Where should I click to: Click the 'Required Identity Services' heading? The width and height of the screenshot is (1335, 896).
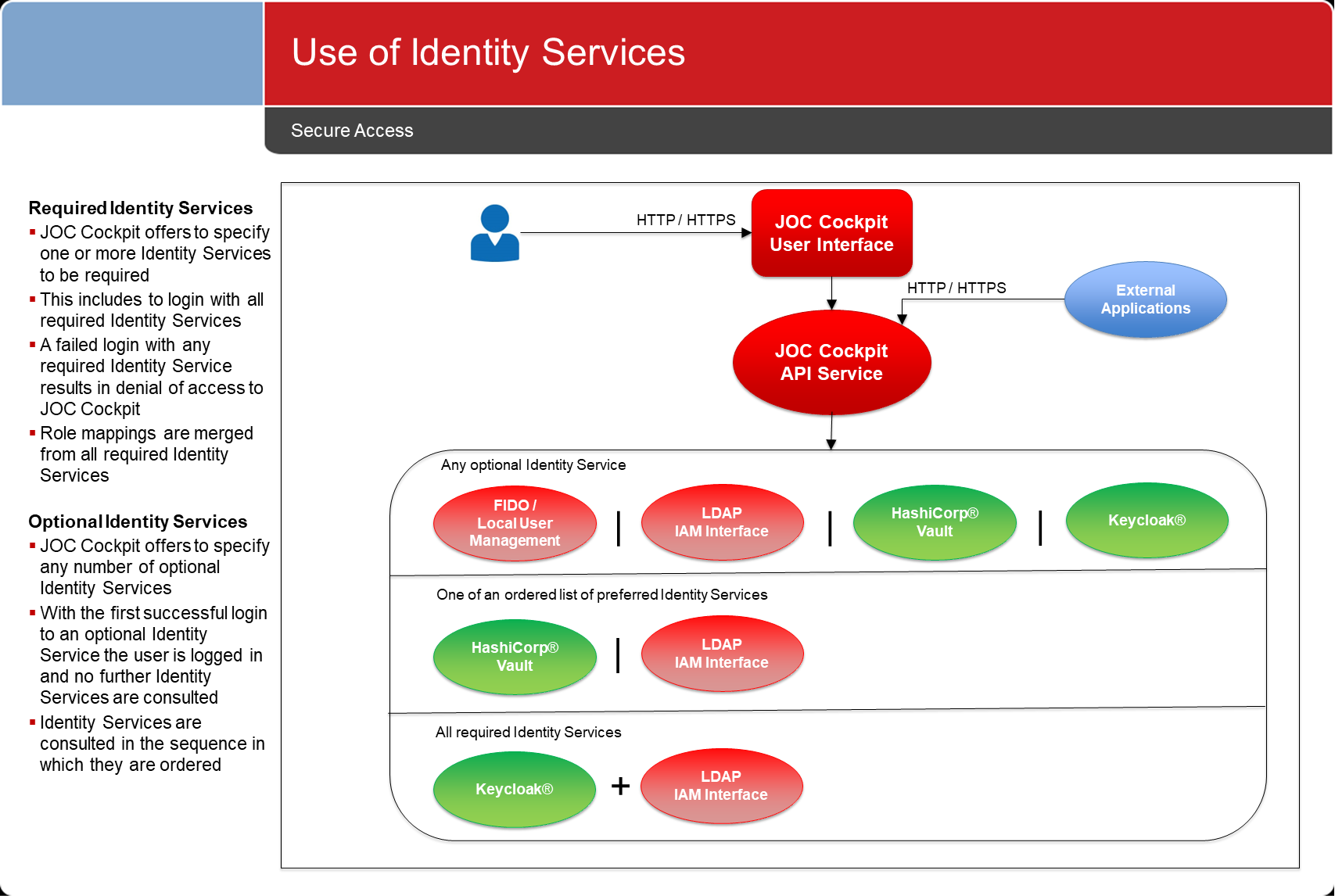141,208
